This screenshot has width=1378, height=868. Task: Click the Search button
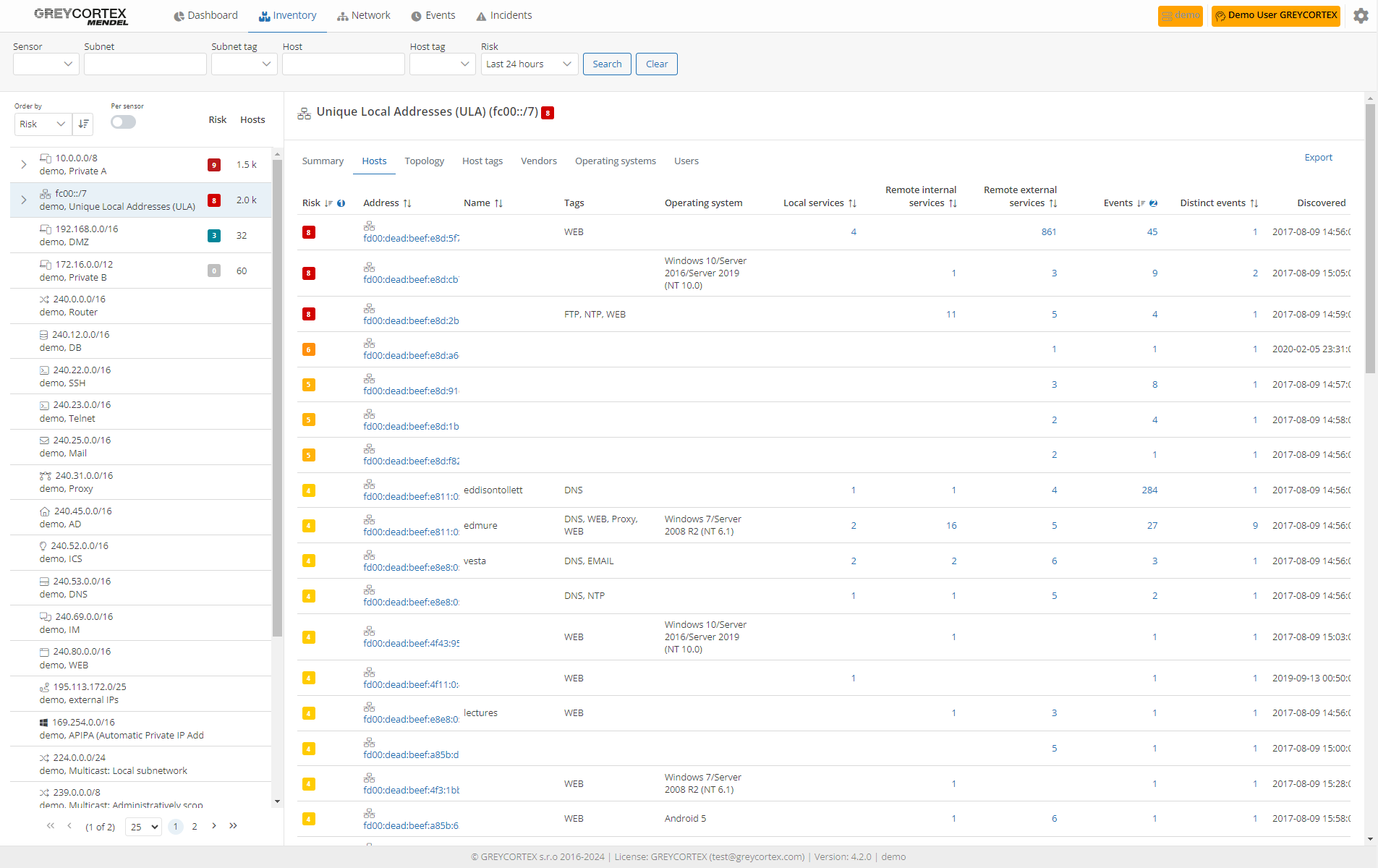click(x=606, y=64)
